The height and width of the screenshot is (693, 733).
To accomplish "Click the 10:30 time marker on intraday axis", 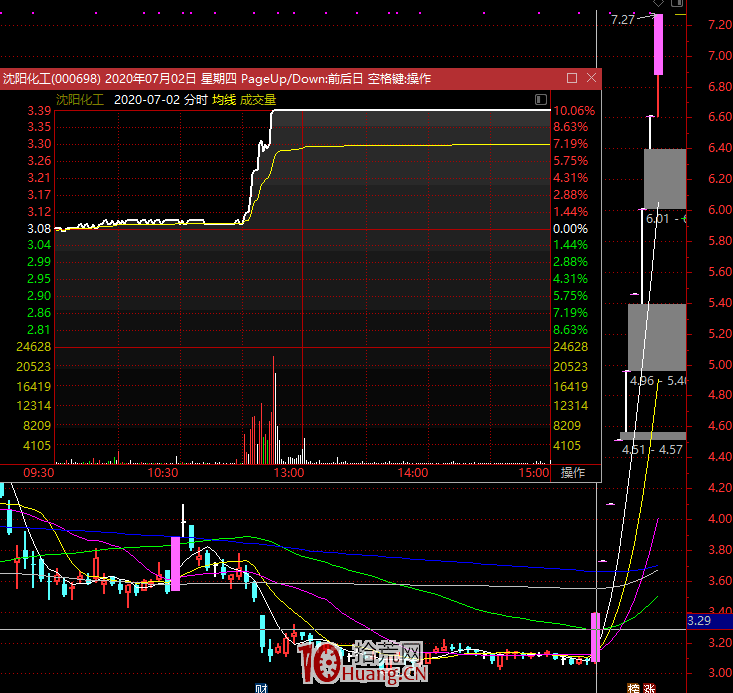I will pyautogui.click(x=162, y=473).
